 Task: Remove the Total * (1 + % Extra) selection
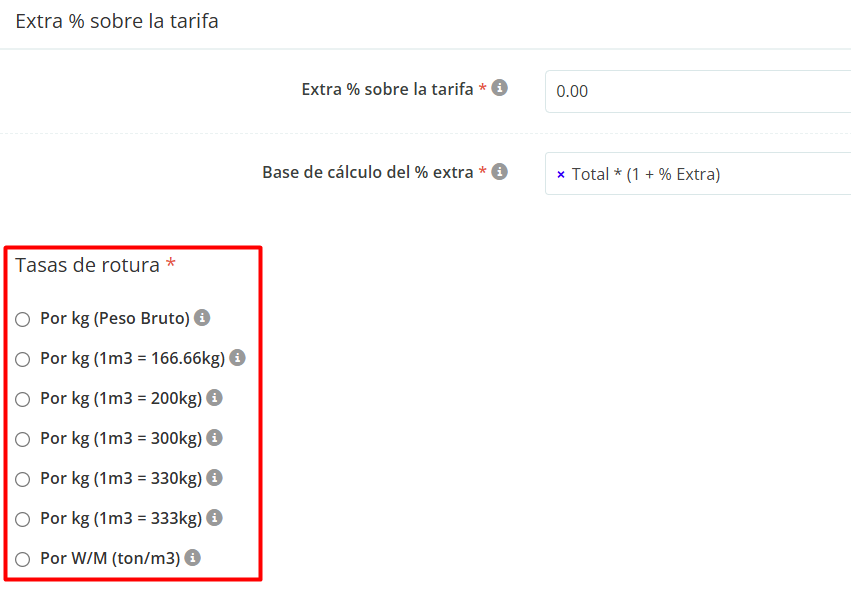tap(561, 175)
